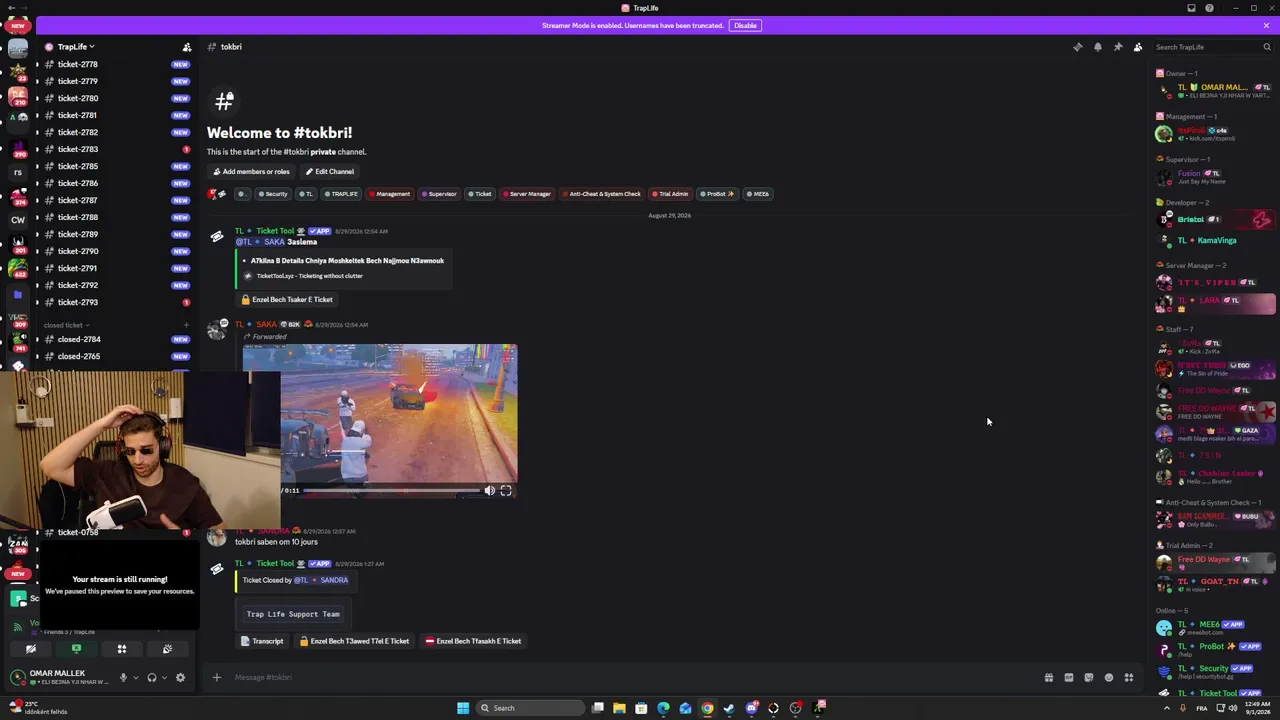1280x720 pixels.
Task: Open the Apps launcher in message bar
Action: (x=1128, y=677)
